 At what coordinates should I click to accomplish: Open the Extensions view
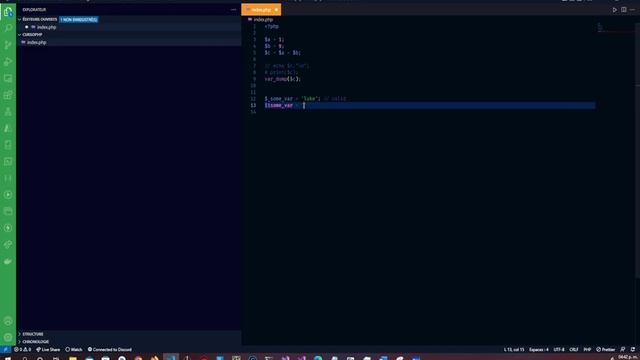pyautogui.click(x=8, y=95)
